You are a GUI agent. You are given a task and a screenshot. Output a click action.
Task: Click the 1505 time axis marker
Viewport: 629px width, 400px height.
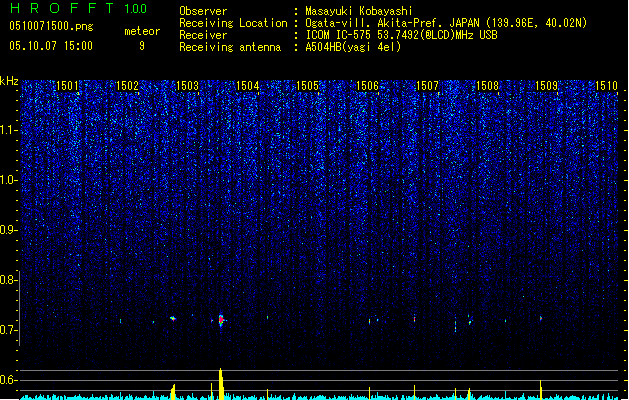point(307,86)
